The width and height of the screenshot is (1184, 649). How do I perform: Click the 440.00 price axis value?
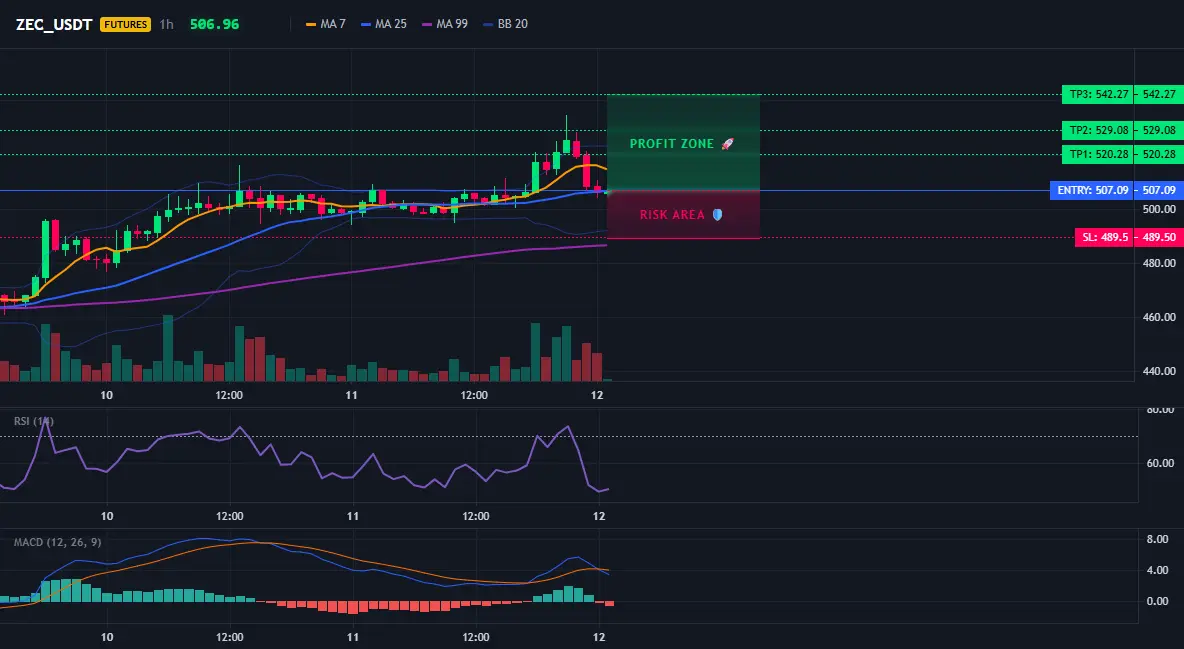click(x=1159, y=371)
